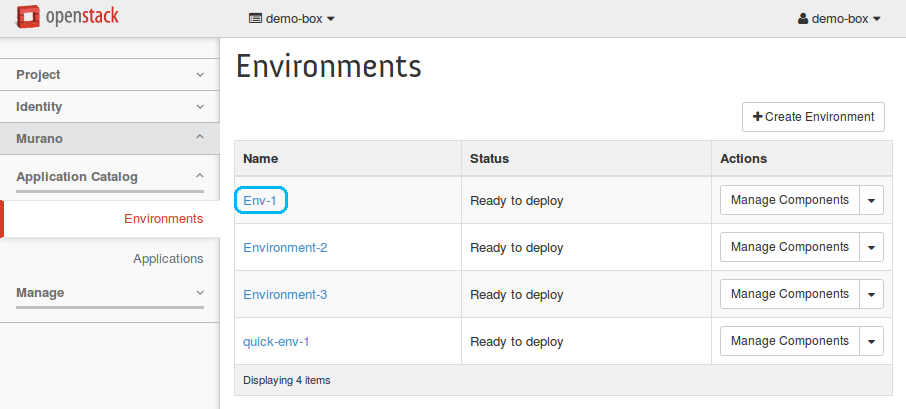Open the Environment-2 link
This screenshot has height=409, width=906.
[285, 248]
